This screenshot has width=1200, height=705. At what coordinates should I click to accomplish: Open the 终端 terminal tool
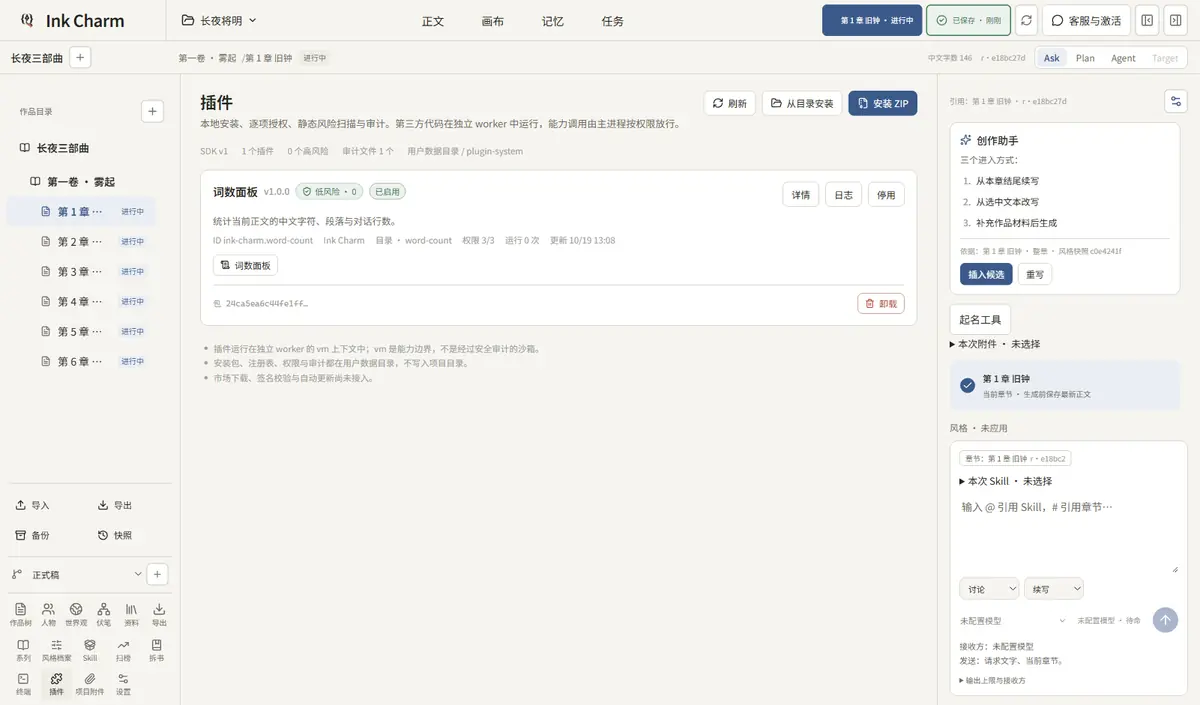tap(23, 684)
